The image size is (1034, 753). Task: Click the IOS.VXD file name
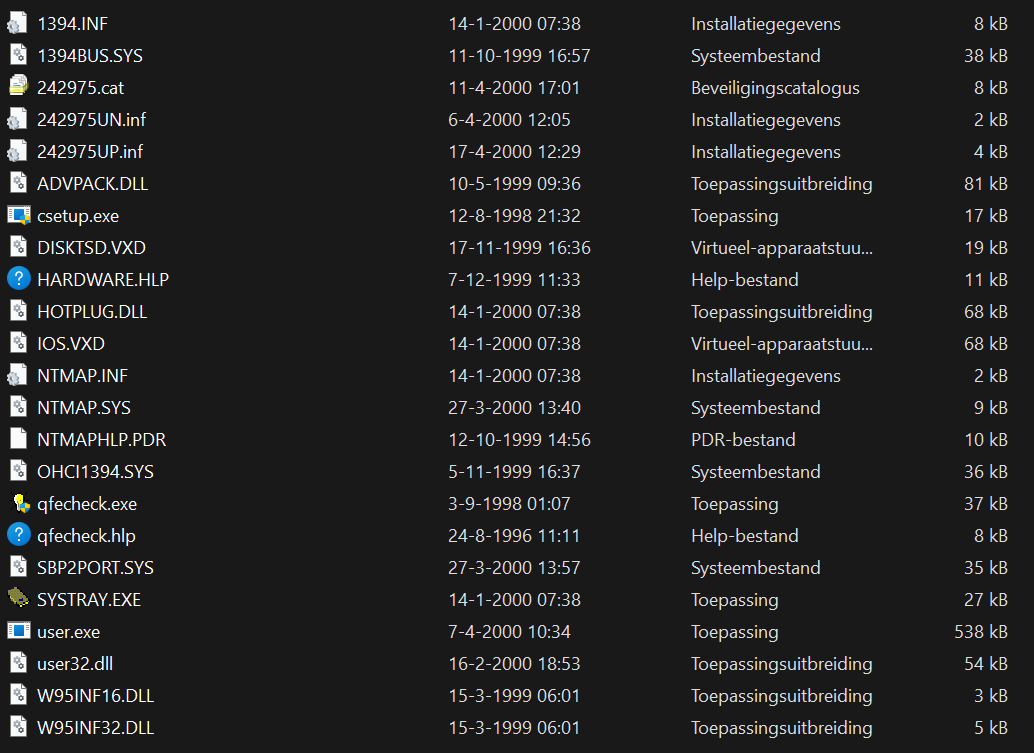coord(71,344)
